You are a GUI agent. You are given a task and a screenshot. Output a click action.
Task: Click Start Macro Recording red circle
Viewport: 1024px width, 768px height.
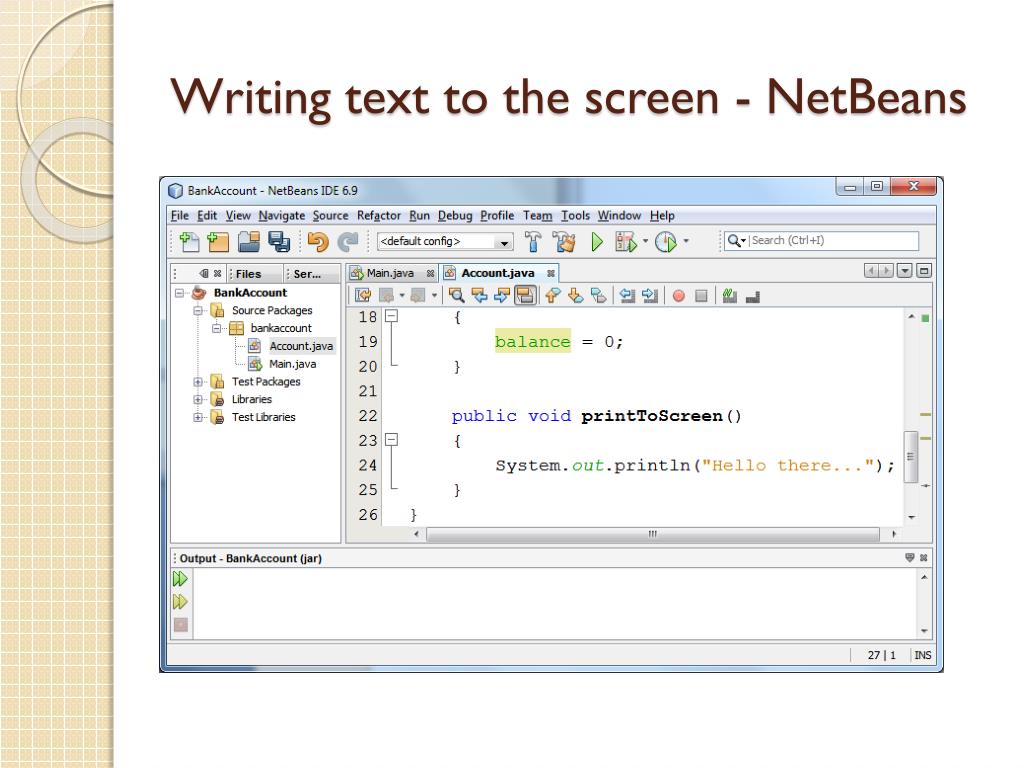679,296
